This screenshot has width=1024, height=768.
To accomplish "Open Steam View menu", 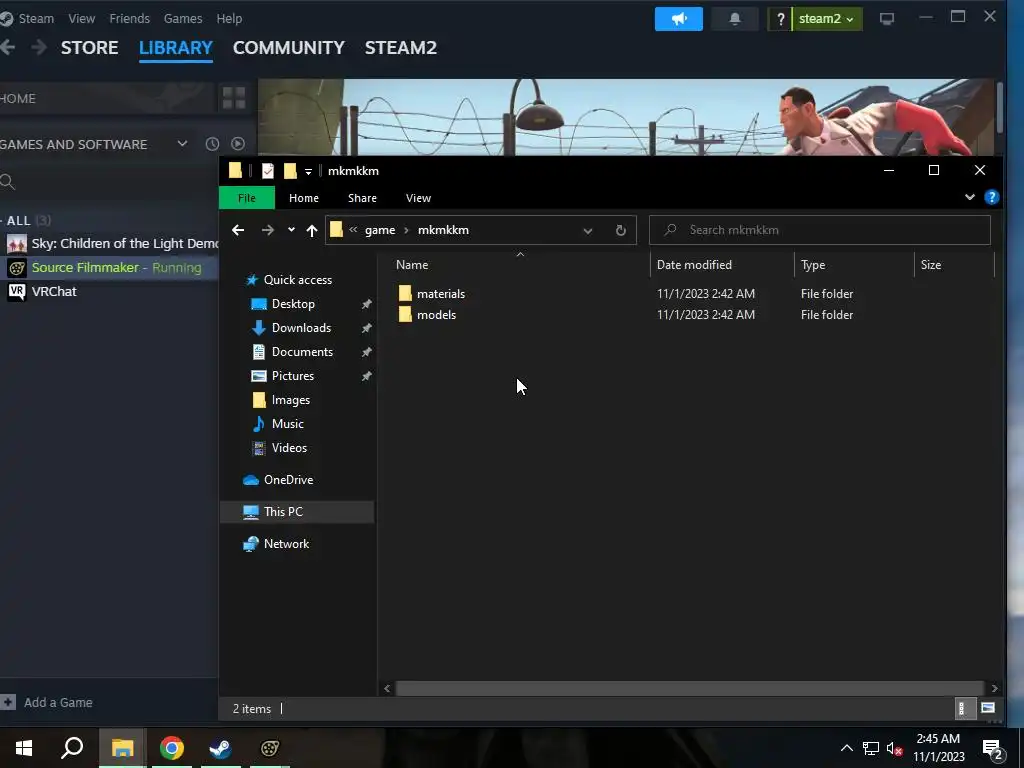I will (x=82, y=18).
